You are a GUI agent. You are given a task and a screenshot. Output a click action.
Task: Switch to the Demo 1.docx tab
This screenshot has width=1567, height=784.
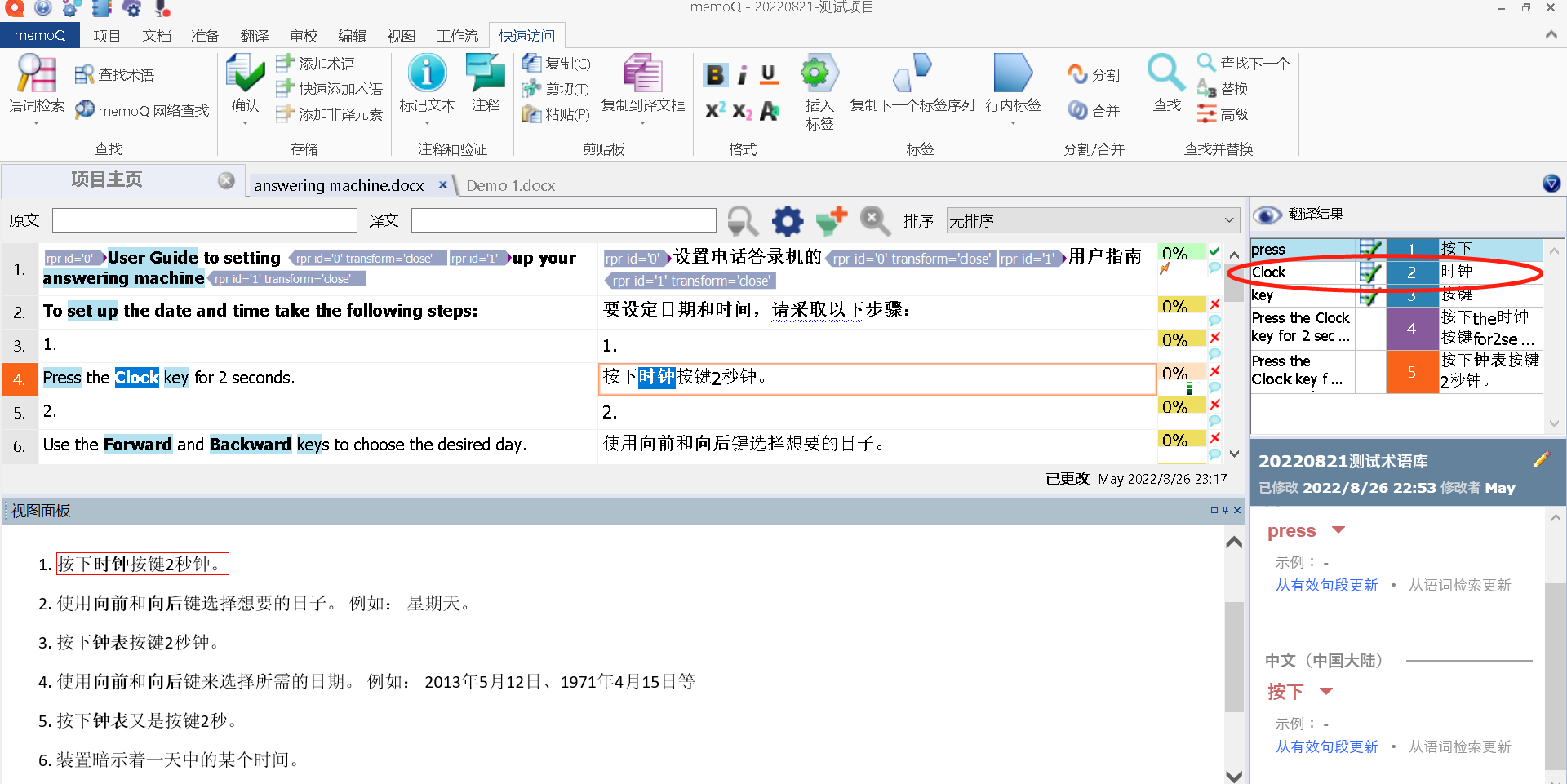(511, 185)
